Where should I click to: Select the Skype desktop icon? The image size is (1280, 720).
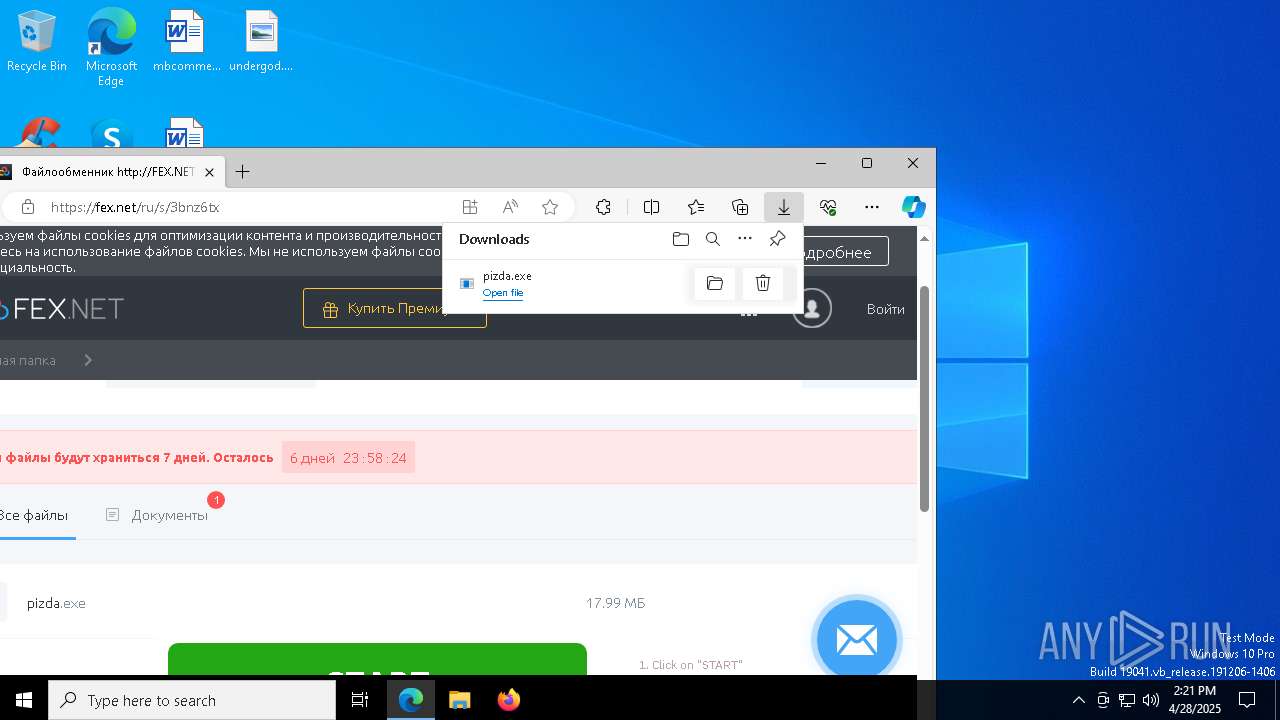(x=111, y=135)
